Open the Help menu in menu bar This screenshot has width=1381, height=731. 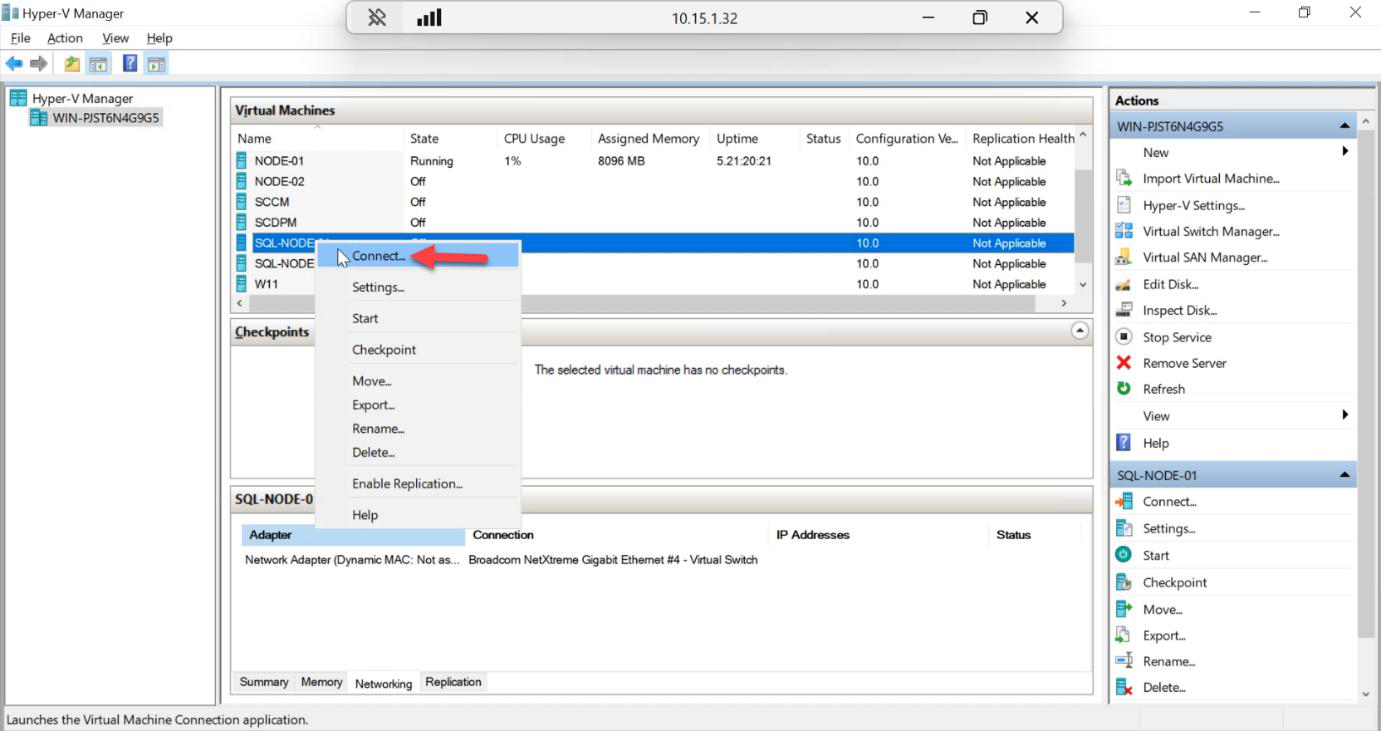click(x=160, y=38)
